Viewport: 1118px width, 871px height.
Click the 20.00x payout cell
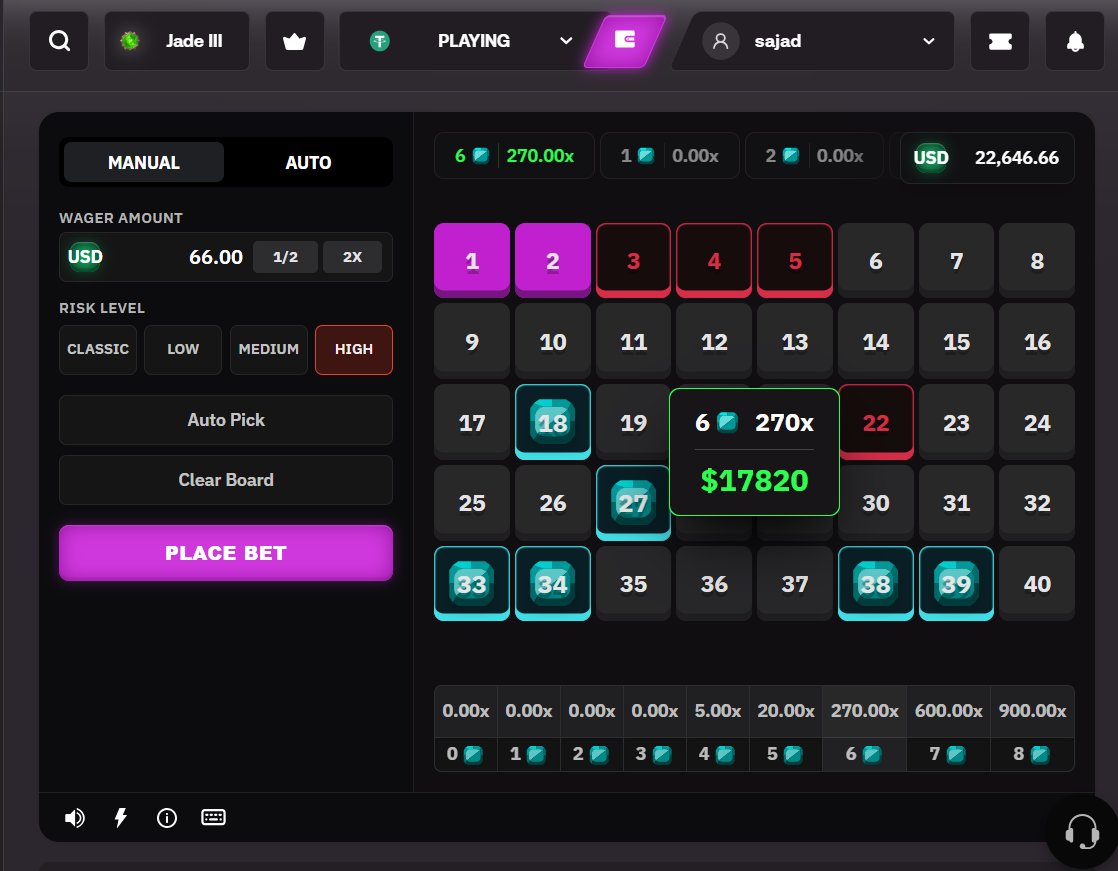point(786,711)
